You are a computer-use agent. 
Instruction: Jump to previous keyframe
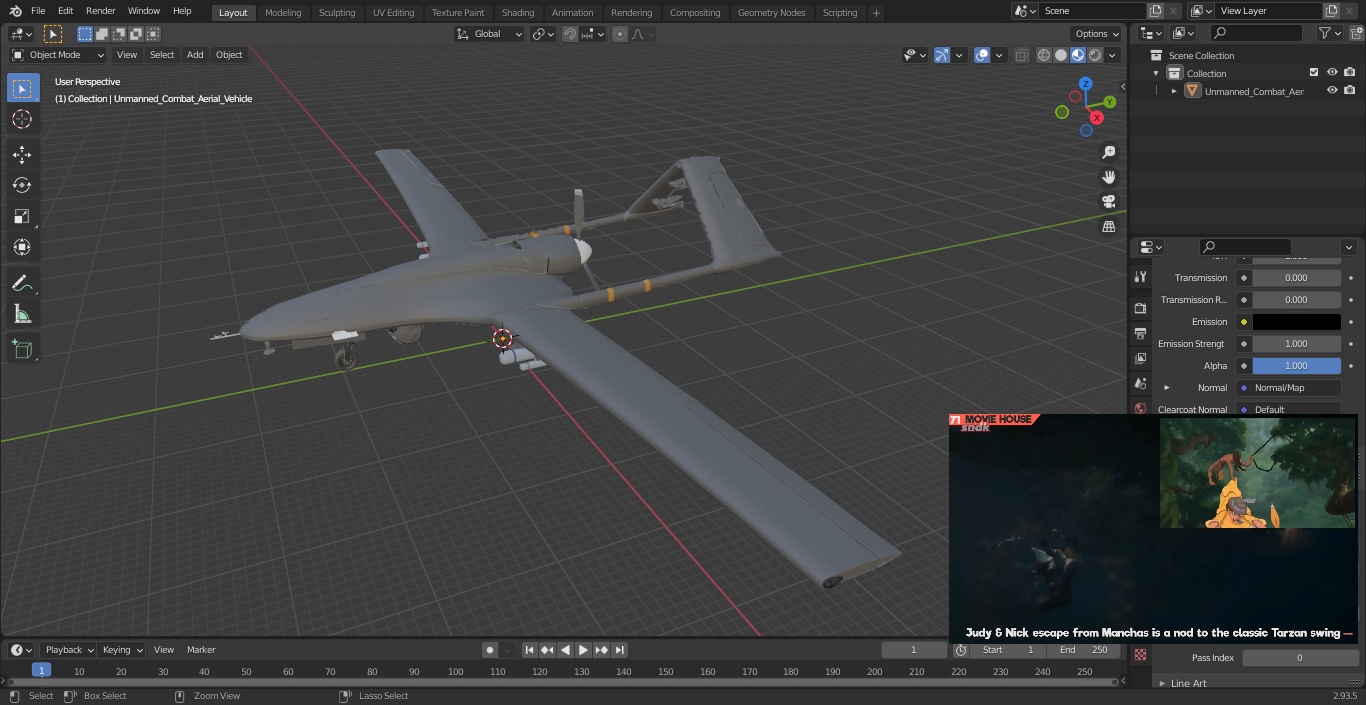click(x=548, y=650)
